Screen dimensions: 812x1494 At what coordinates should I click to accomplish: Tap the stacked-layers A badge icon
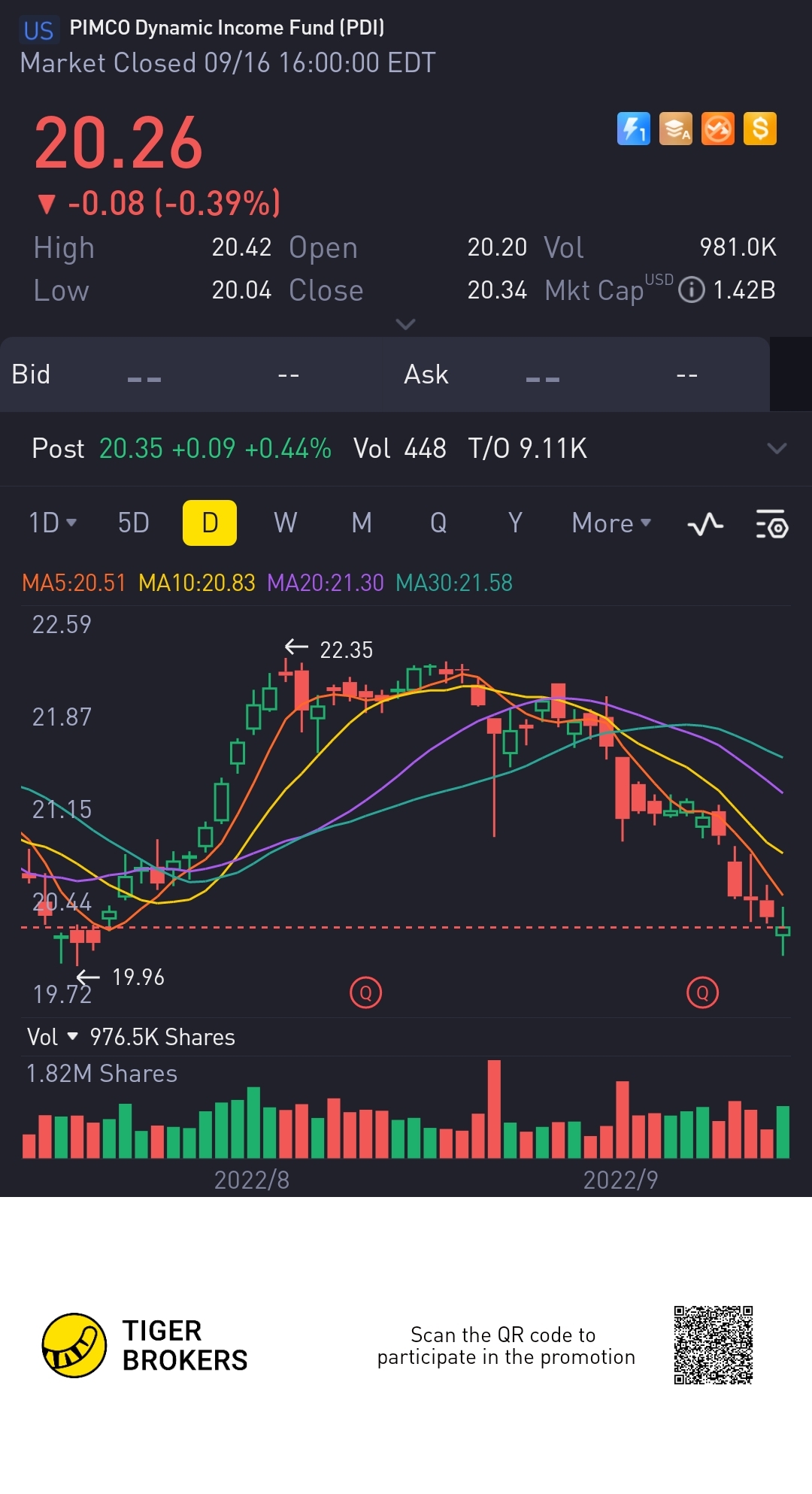(675, 129)
